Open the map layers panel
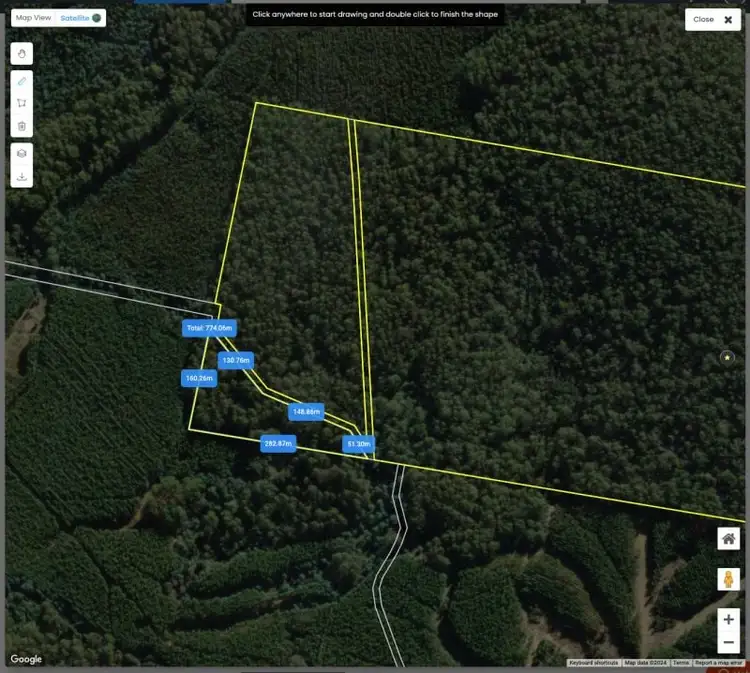Viewport: 750px width, 673px height. click(x=22, y=154)
